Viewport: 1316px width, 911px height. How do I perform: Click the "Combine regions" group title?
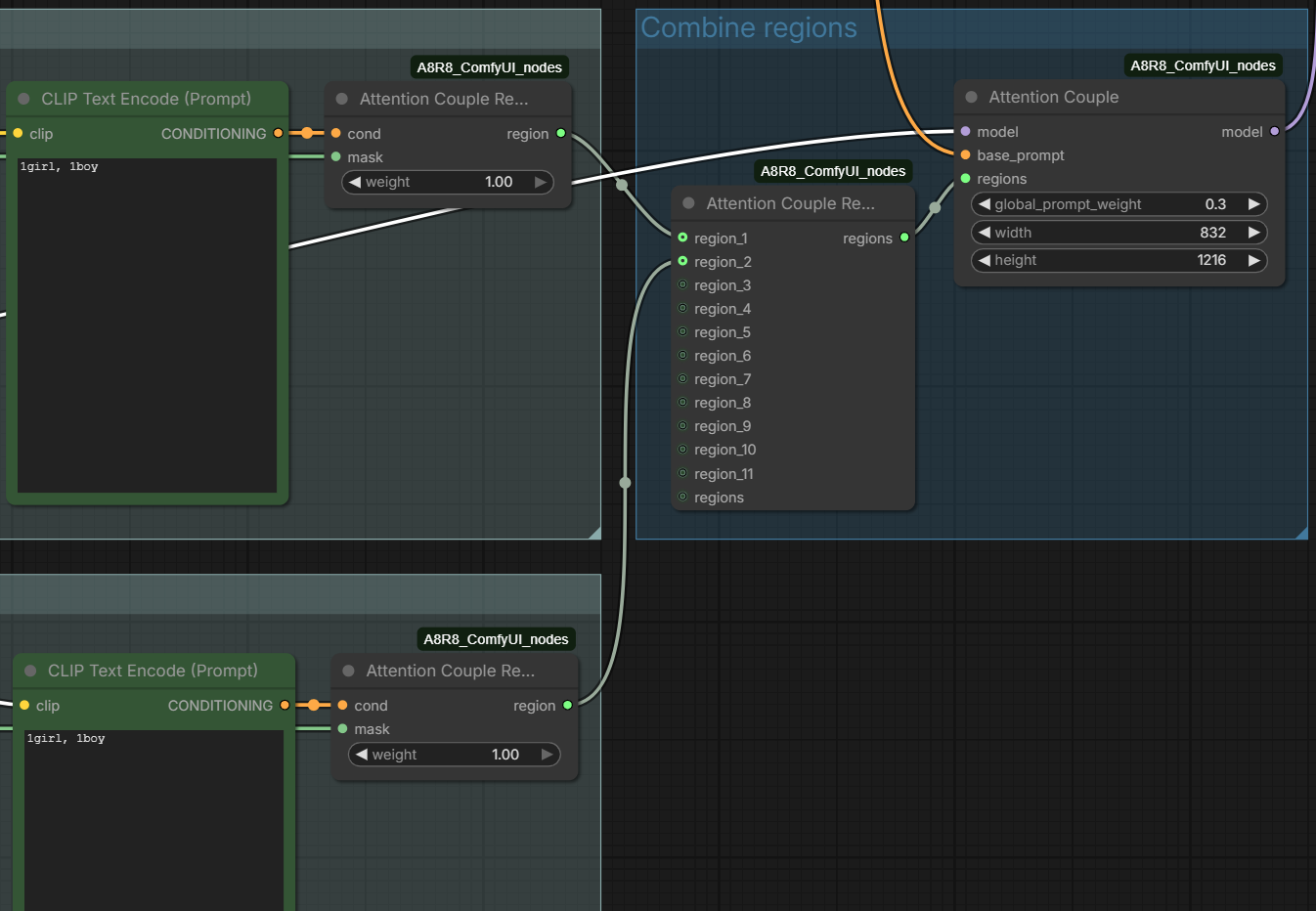click(x=749, y=27)
